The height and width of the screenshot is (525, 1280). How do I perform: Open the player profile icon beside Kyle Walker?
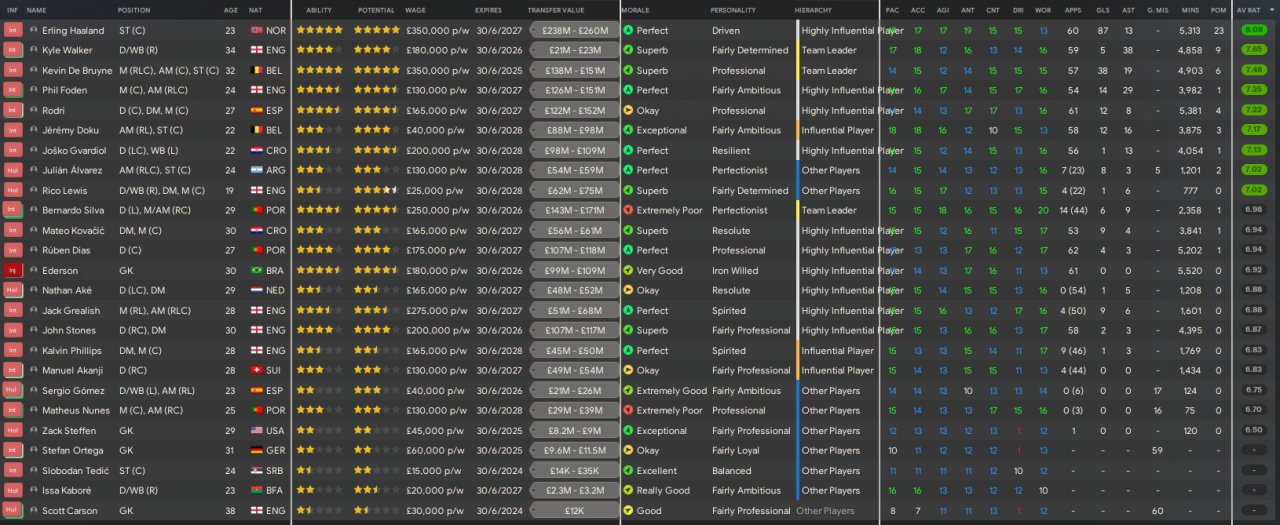pos(34,50)
